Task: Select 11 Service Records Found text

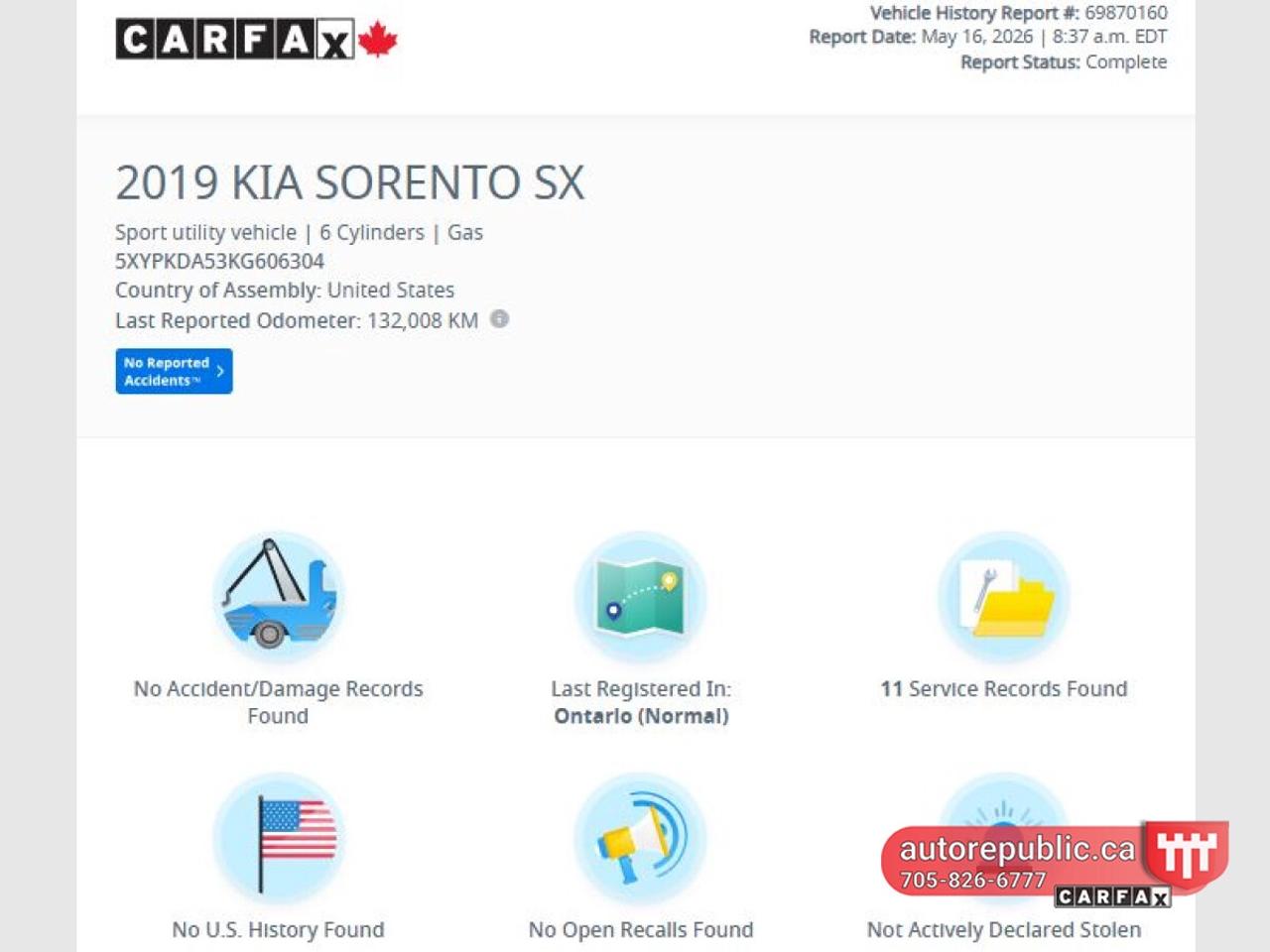Action: coord(1004,688)
